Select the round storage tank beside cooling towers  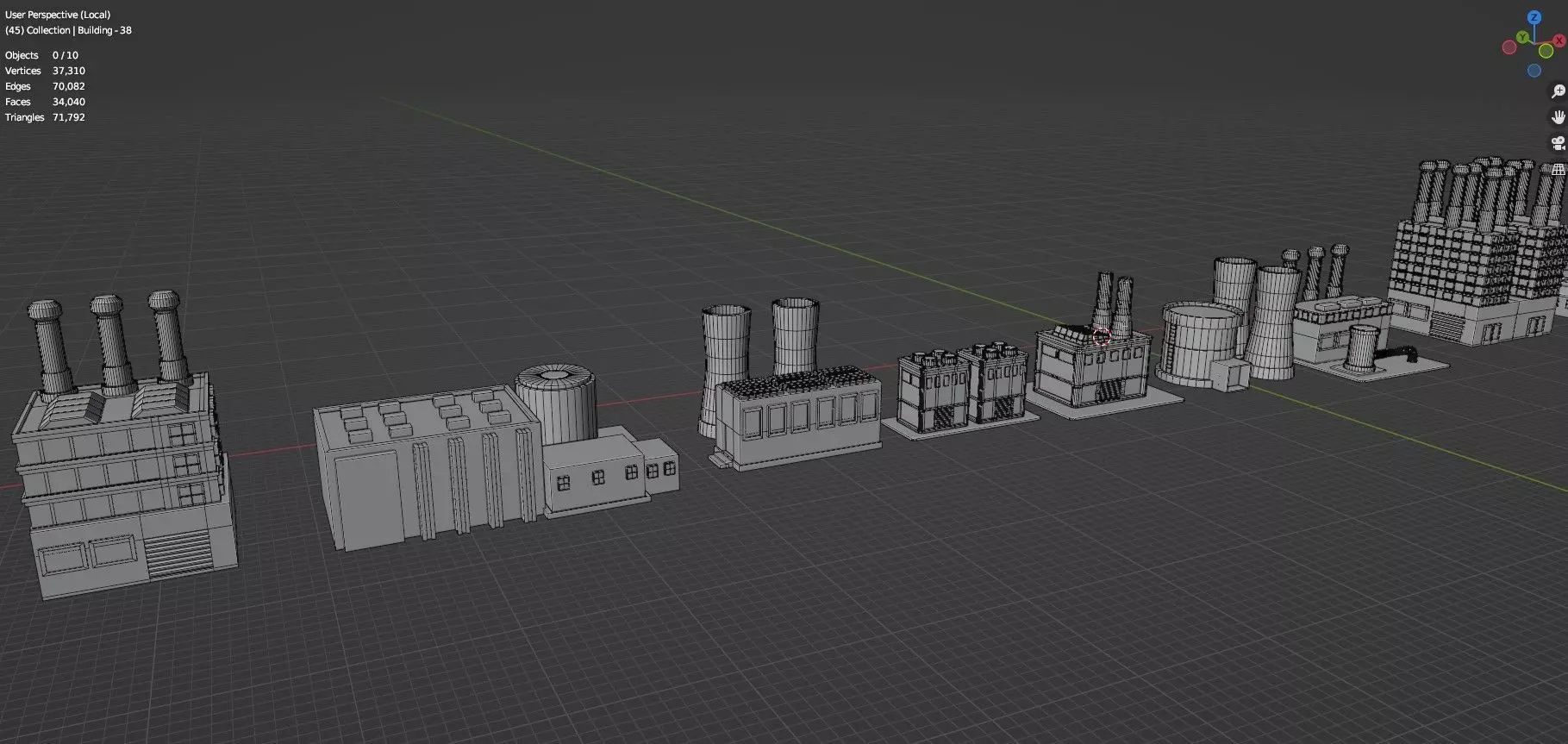tap(1203, 345)
